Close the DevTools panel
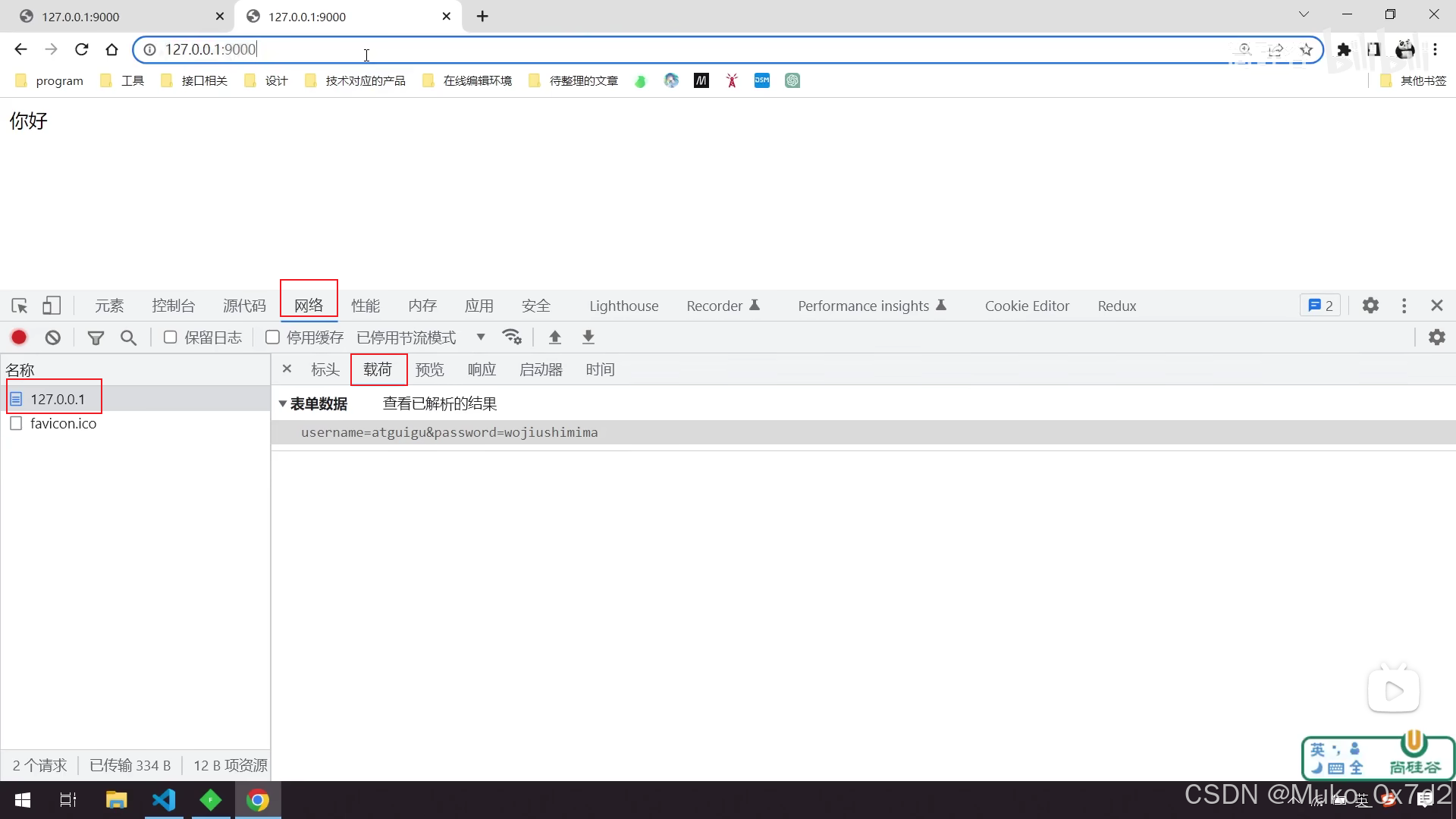The width and height of the screenshot is (1456, 819). pos(1437,305)
